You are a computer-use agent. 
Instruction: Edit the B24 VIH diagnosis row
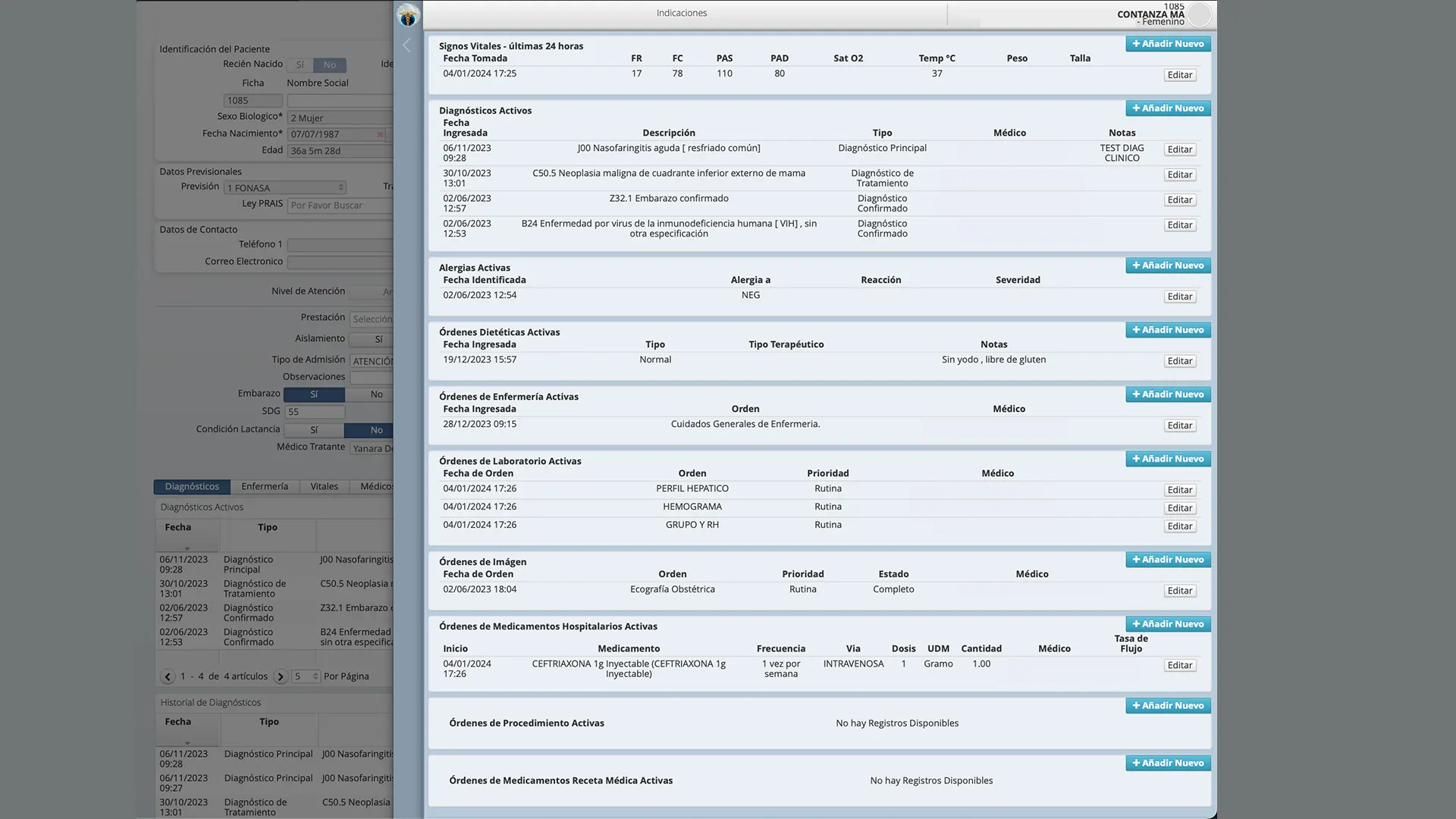pos(1180,225)
